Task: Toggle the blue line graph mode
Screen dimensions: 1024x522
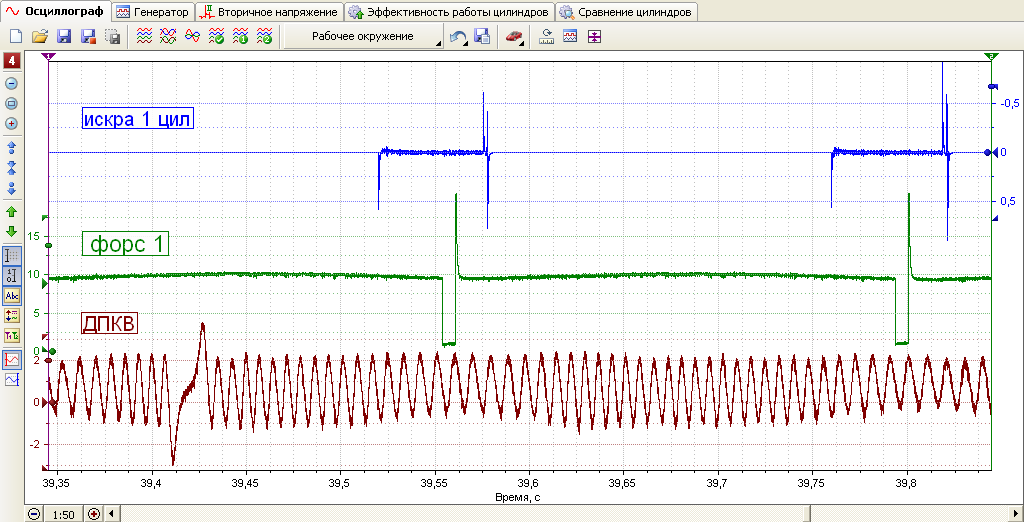Action: [x=12, y=380]
